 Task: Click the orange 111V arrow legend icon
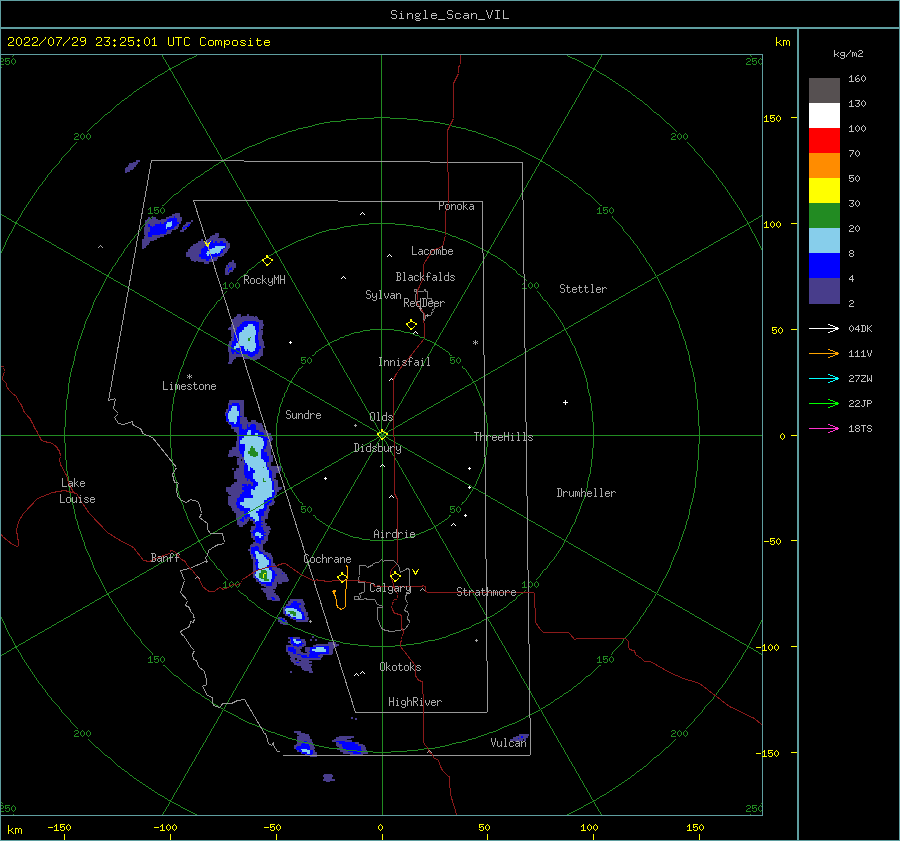point(824,354)
